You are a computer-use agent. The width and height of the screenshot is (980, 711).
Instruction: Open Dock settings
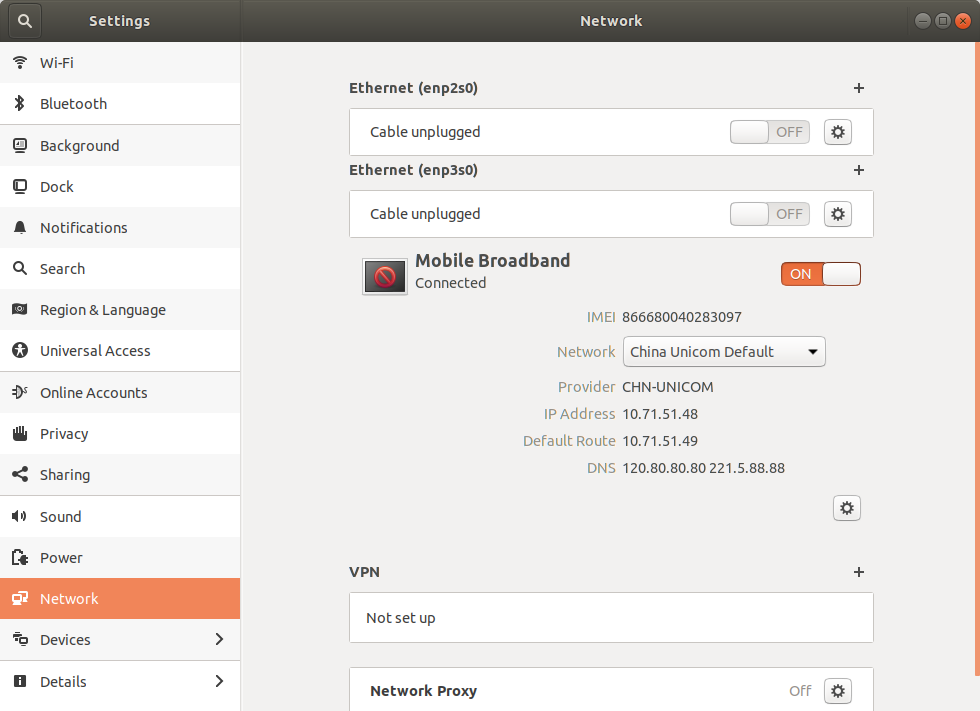coord(120,187)
